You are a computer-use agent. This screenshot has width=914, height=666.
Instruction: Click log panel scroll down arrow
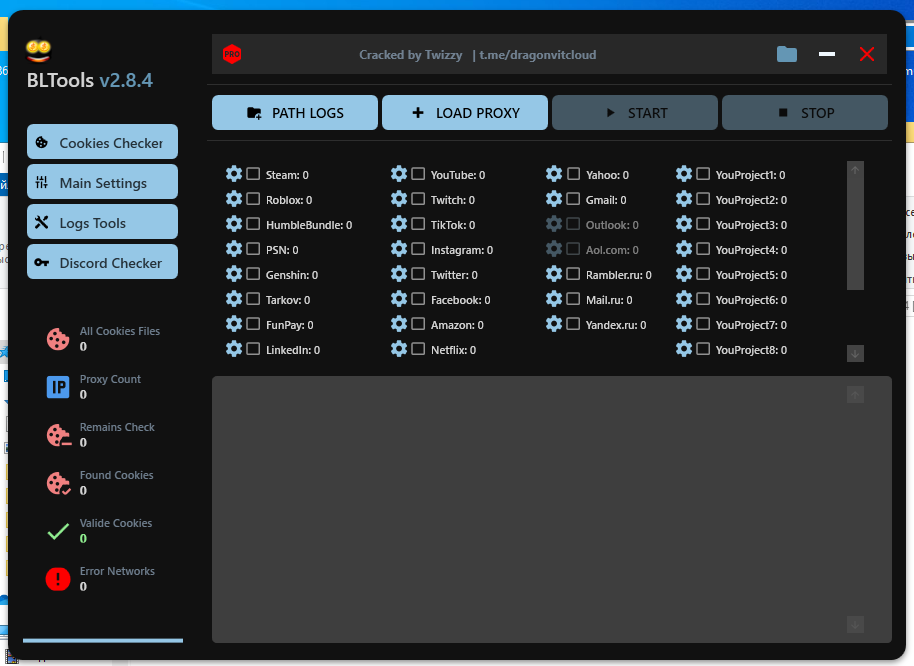pyautogui.click(x=855, y=625)
